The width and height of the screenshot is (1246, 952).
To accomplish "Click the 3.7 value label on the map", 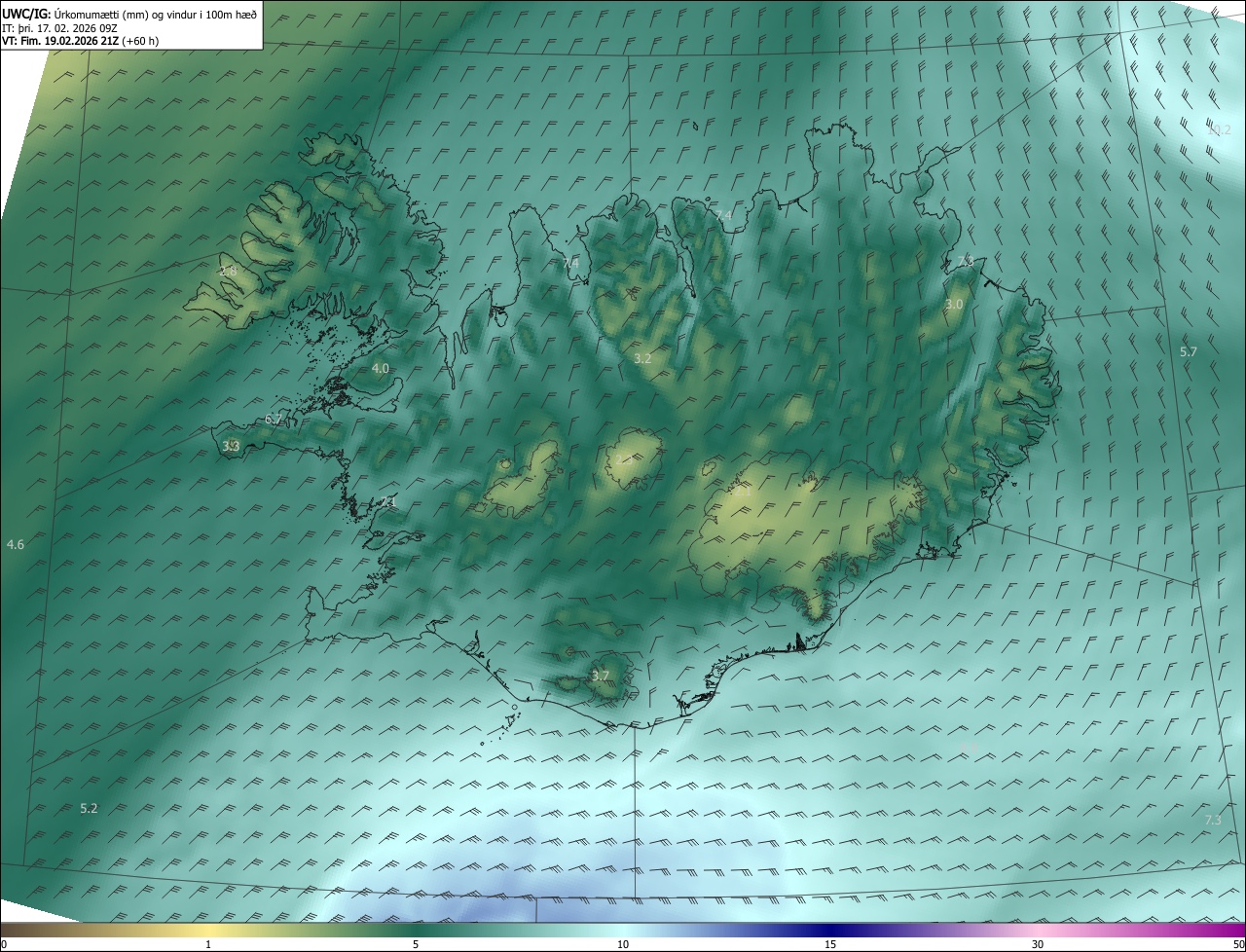I will [601, 676].
